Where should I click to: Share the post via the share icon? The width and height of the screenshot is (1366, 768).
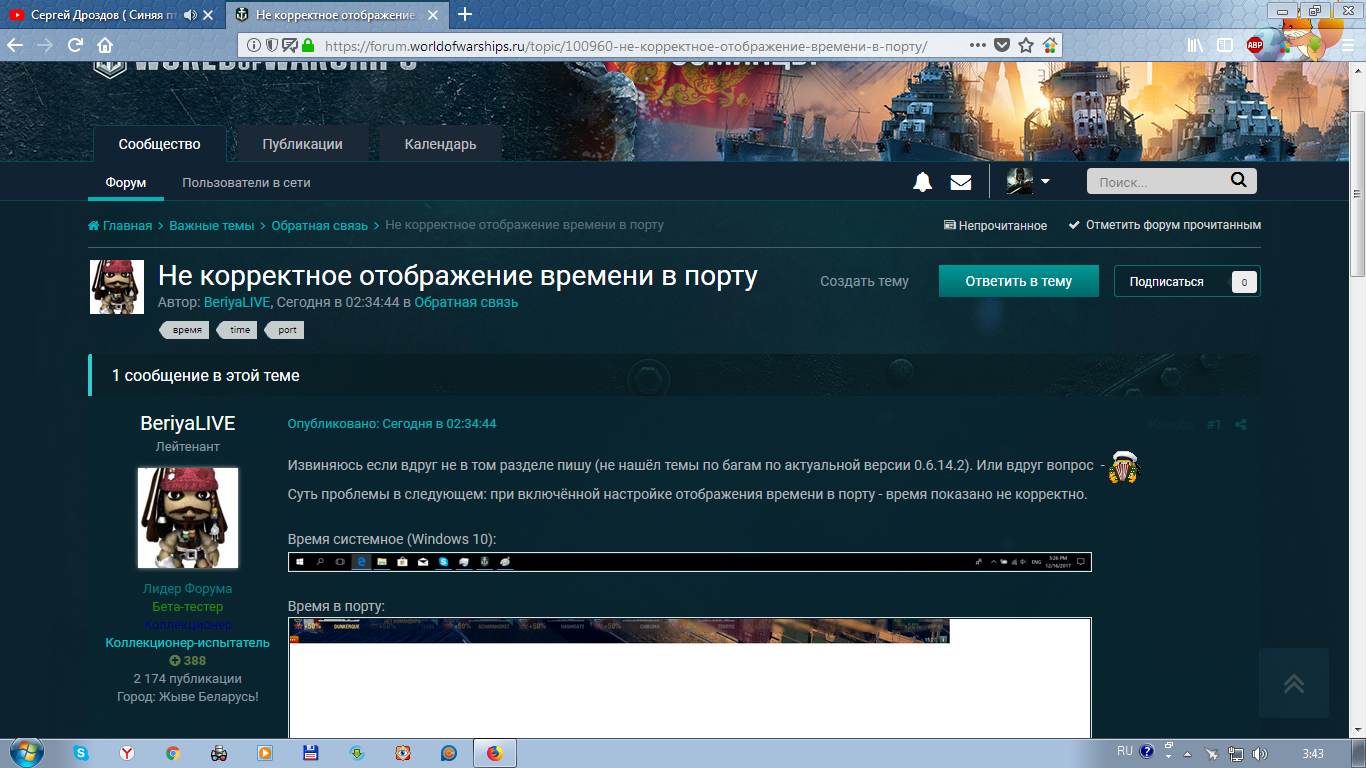(x=1241, y=424)
